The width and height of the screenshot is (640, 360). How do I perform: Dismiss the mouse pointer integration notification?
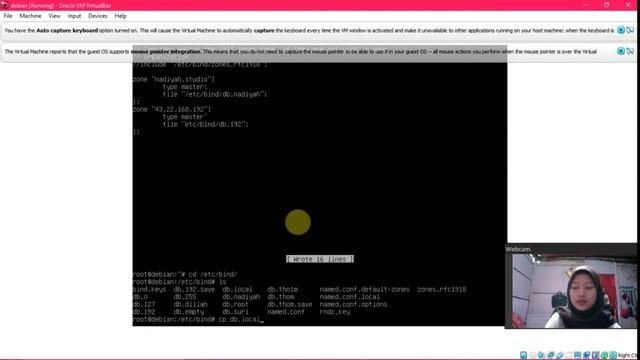click(621, 51)
